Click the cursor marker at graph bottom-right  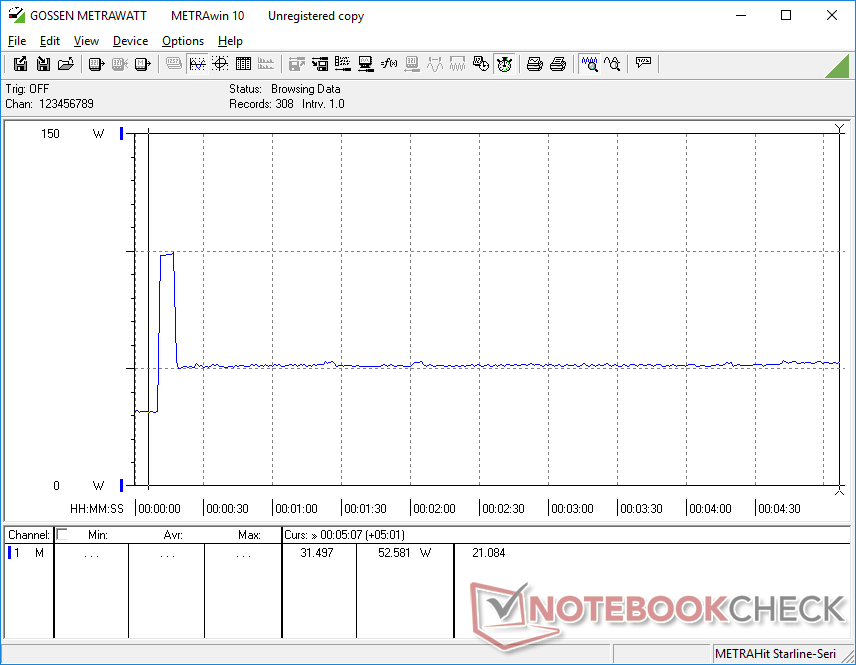click(840, 491)
